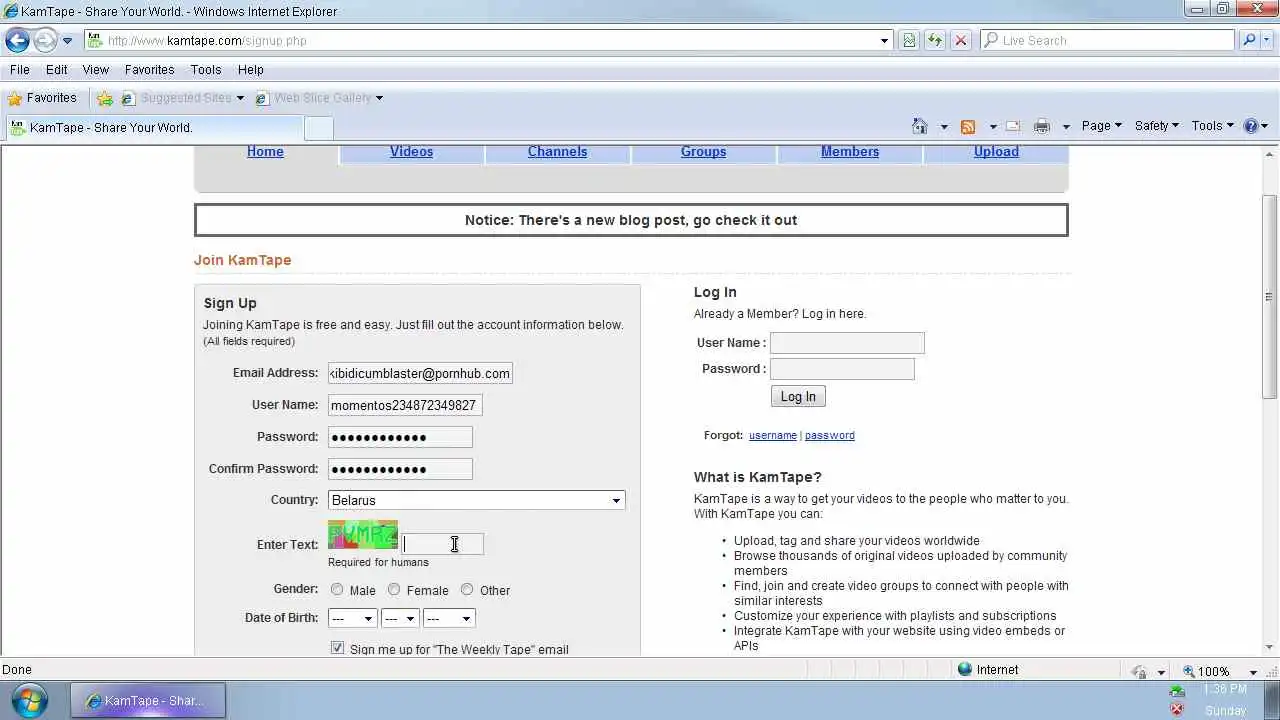
Task: Open the Groups site tab
Action: 703,152
